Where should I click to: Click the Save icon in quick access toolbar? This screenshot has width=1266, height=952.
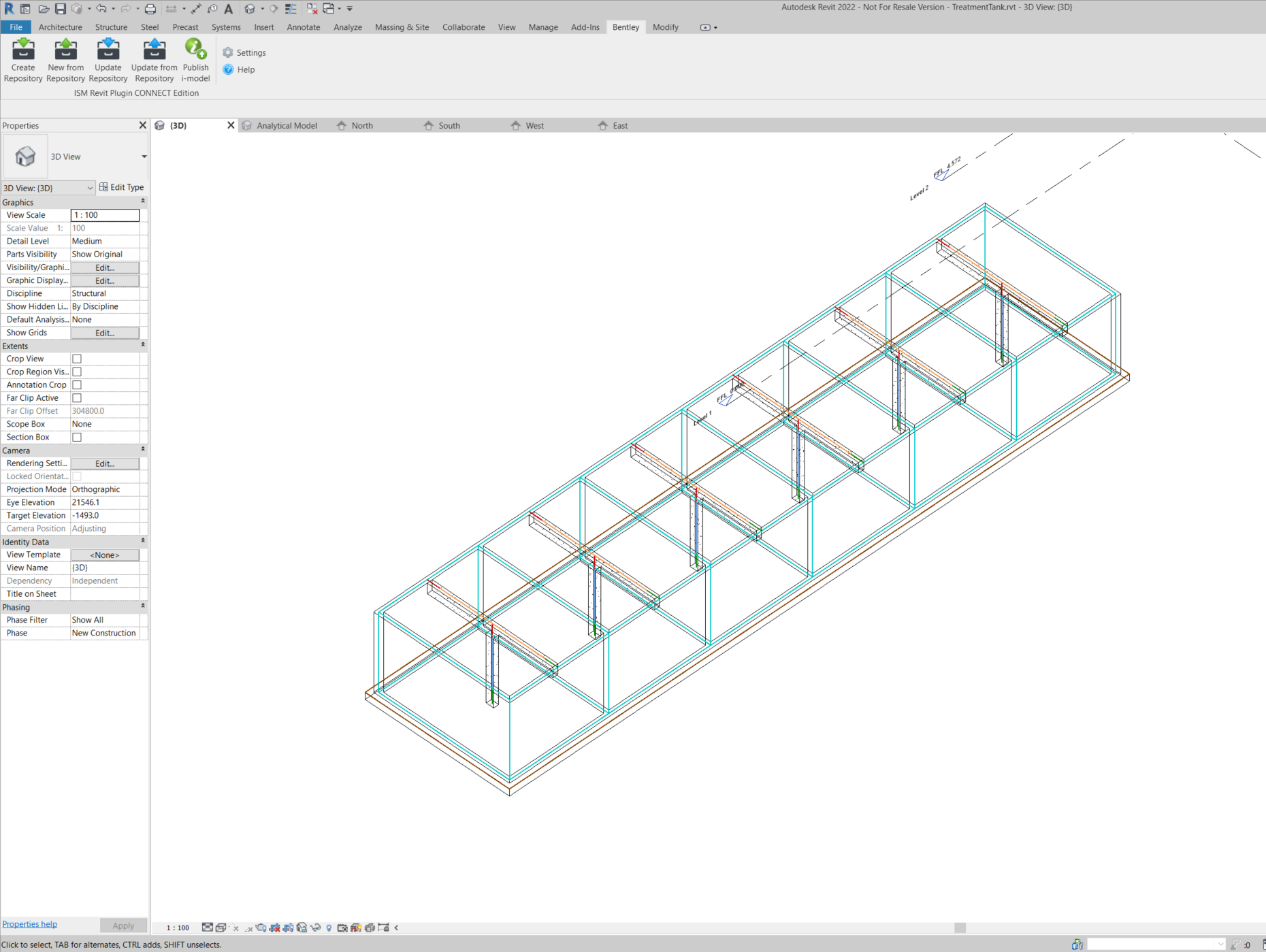[61, 9]
